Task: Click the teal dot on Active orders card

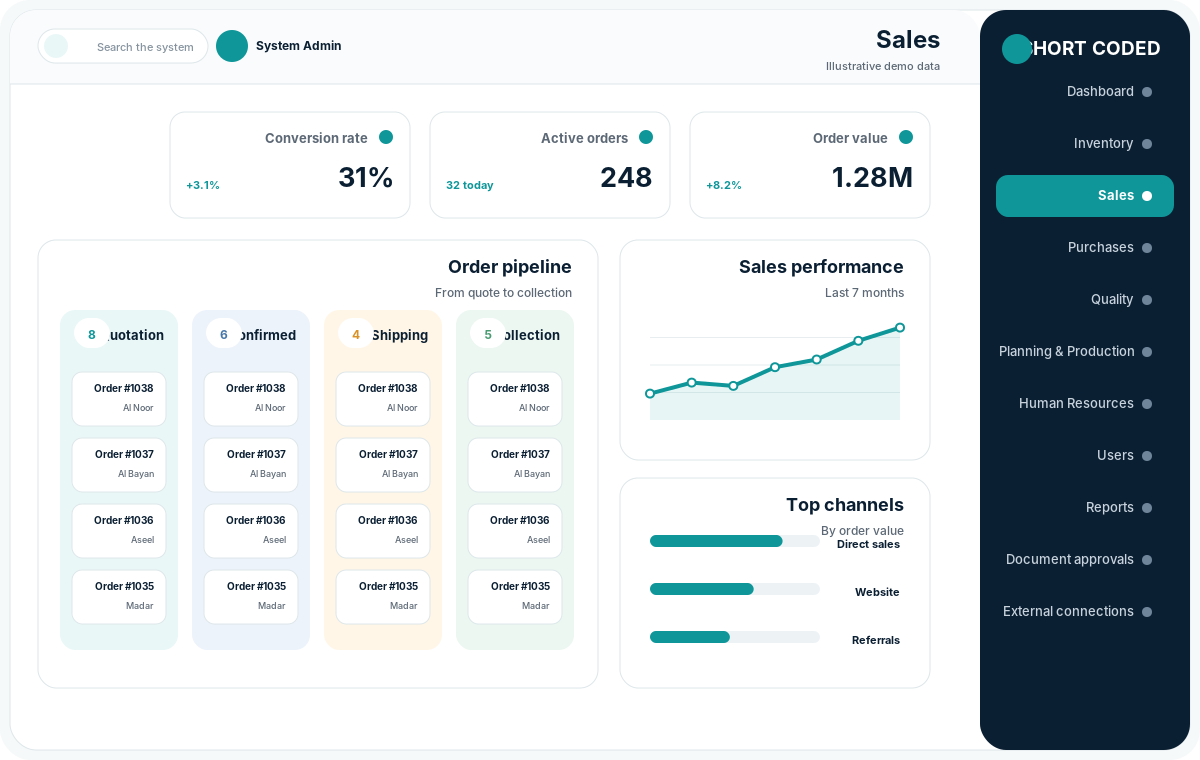Action: pos(646,137)
